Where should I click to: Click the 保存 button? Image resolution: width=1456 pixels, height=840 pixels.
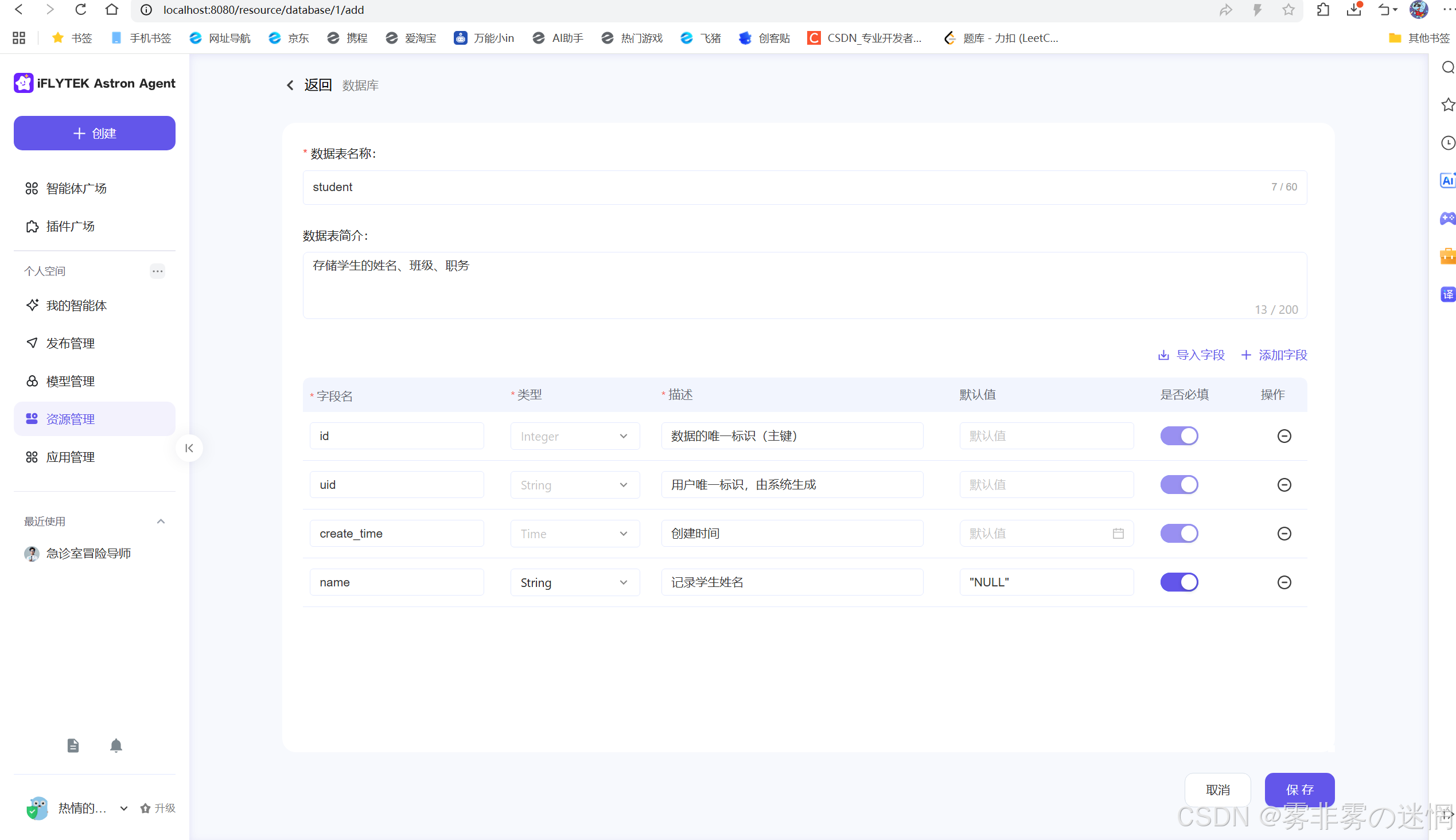(x=1299, y=790)
